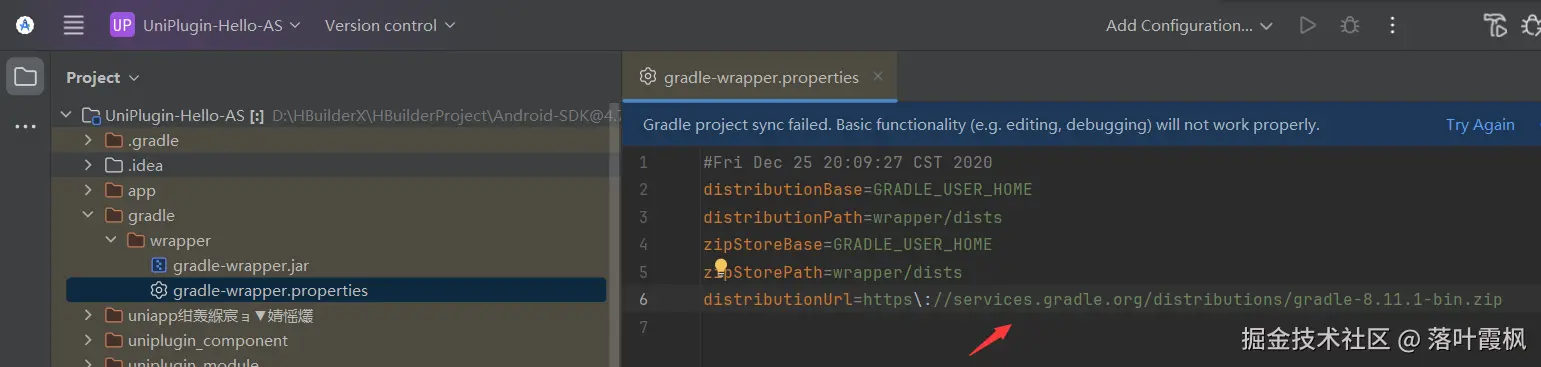The width and height of the screenshot is (1541, 367).
Task: Click the Android Studio logo icon
Action: [25, 25]
